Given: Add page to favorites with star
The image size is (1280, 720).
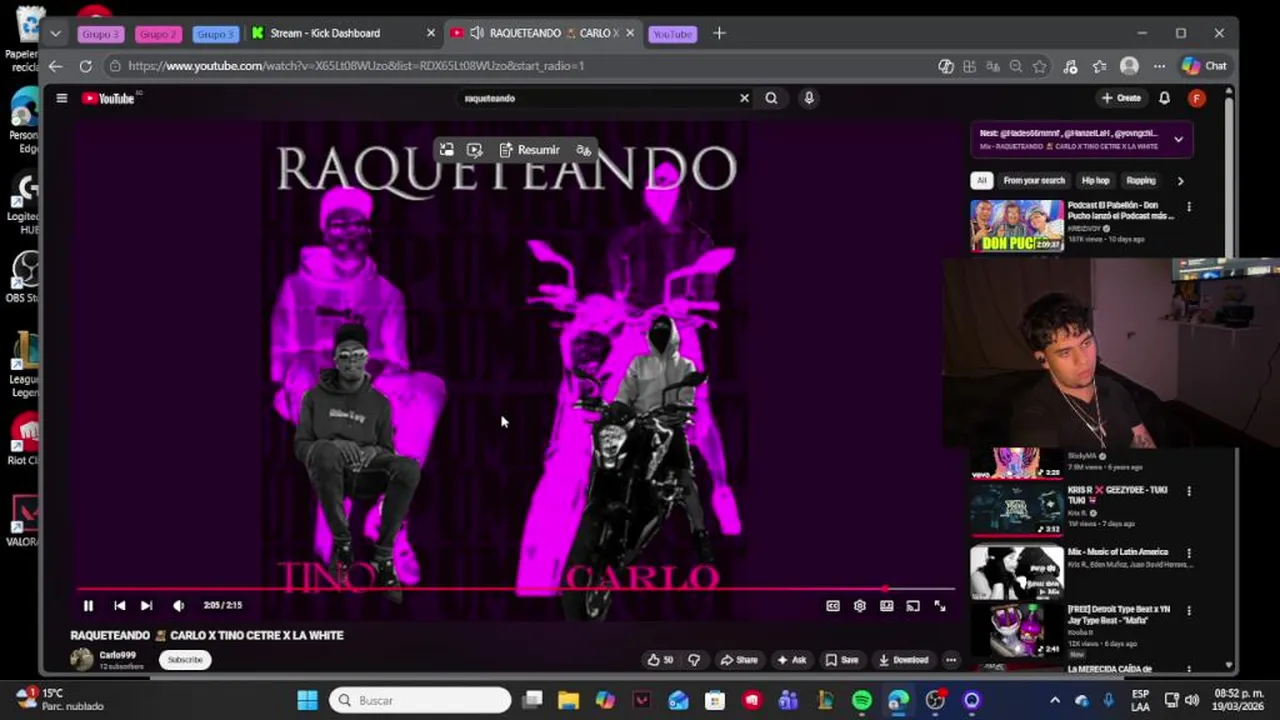Looking at the screenshot, I should tap(1040, 66).
